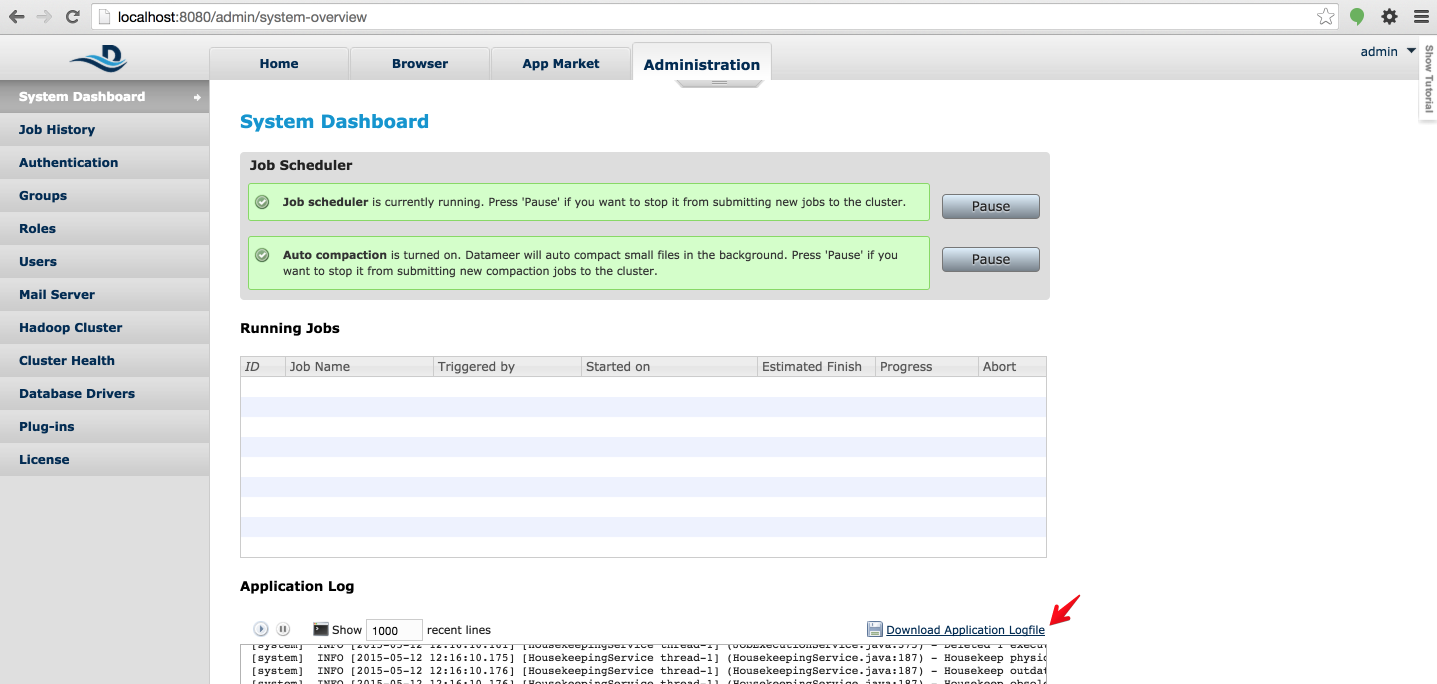Viewport: 1437px width, 684px height.
Task: Pause Auto compaction
Action: click(991, 259)
